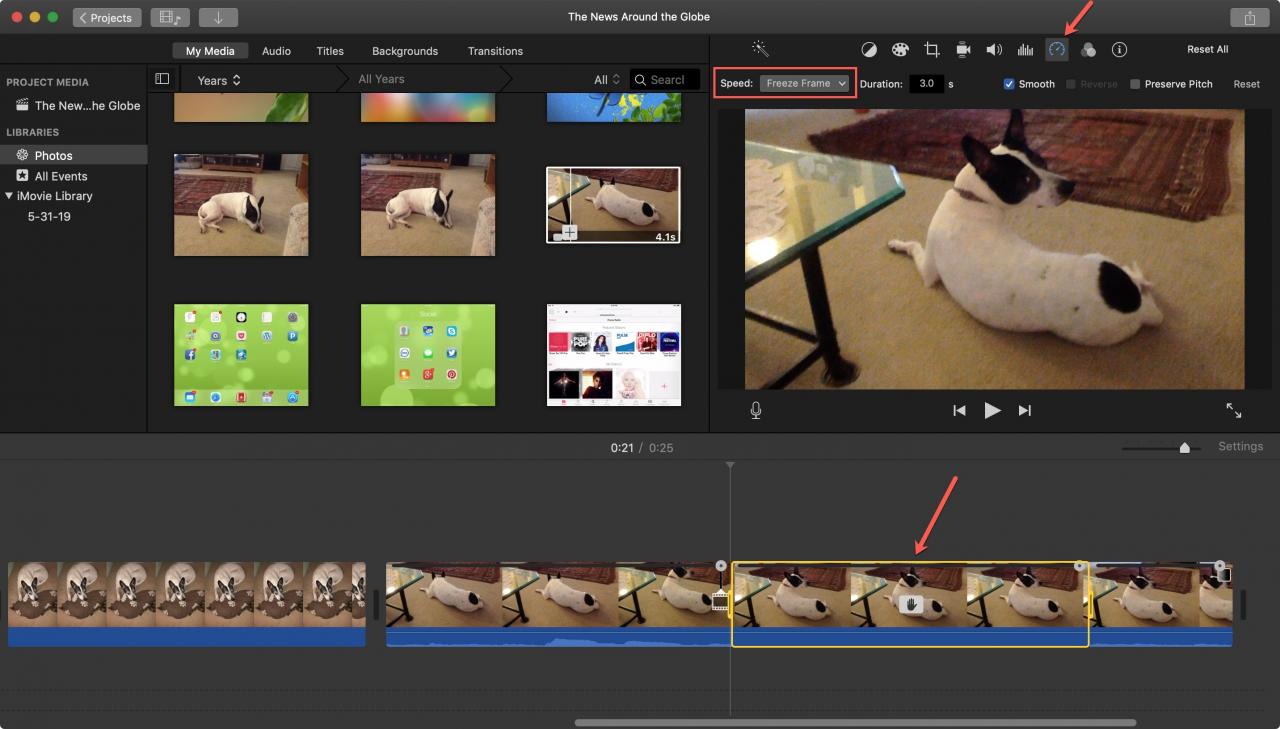Toggle the media browser film/music button
Screen dimensions: 1280x729
pyautogui.click(x=170, y=18)
